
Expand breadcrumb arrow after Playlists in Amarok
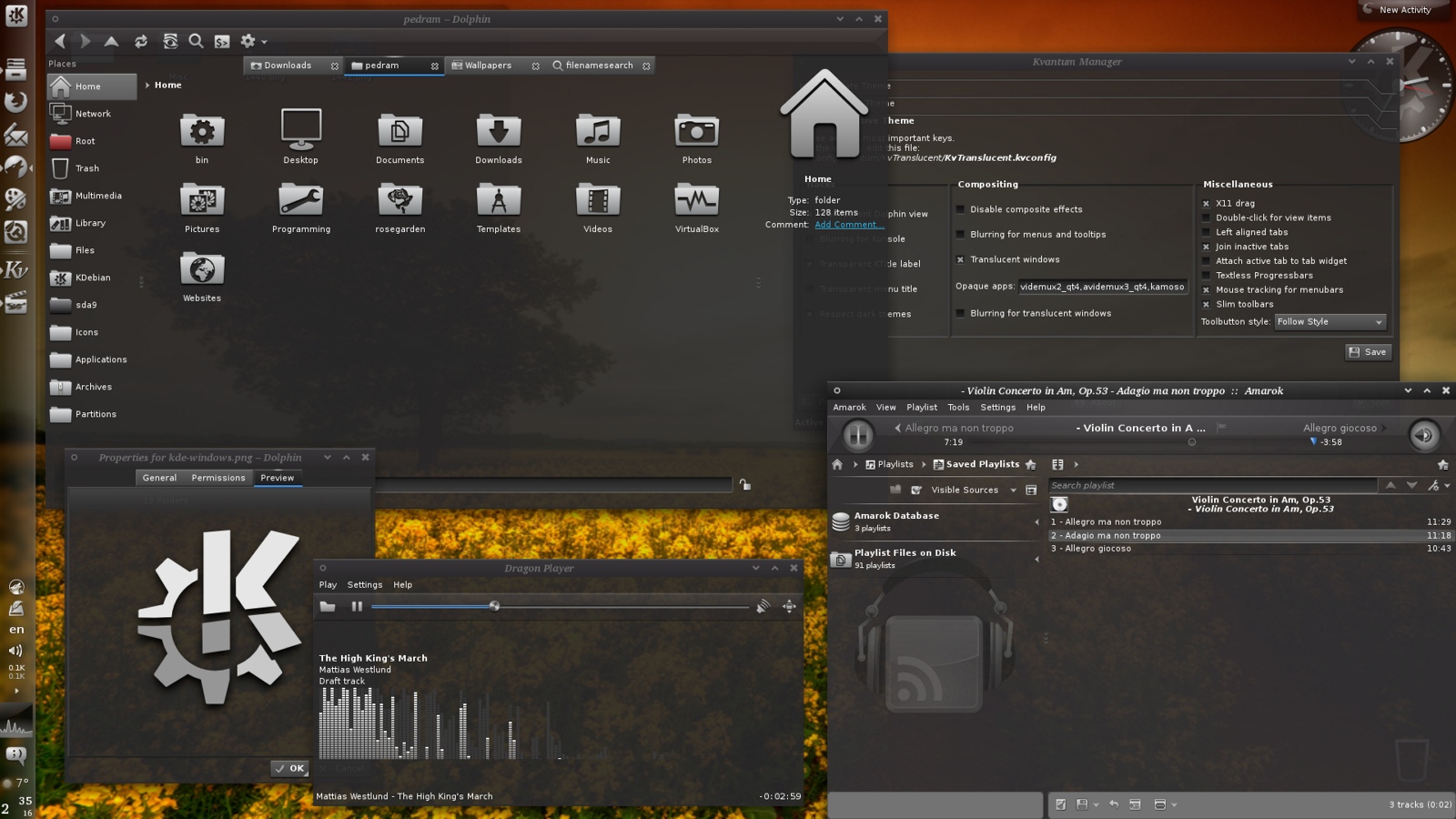point(924,464)
